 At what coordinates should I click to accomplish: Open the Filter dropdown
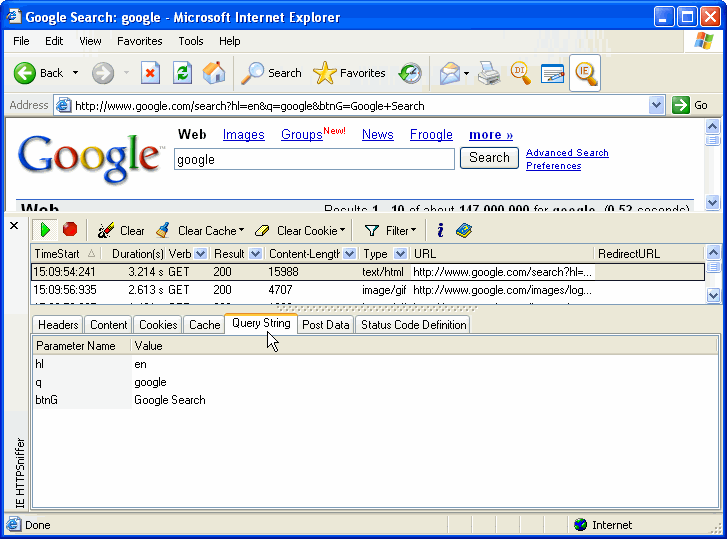[390, 230]
